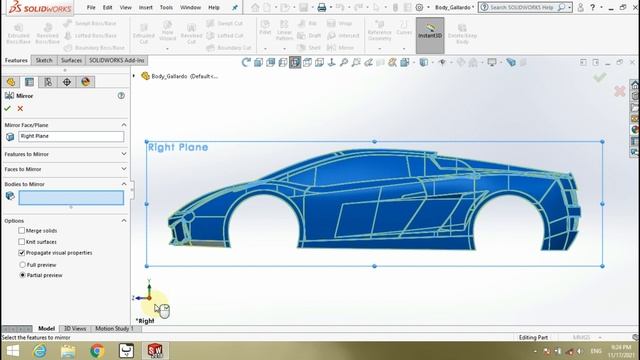Click the Previous View rotate icon

click(x=246, y=62)
